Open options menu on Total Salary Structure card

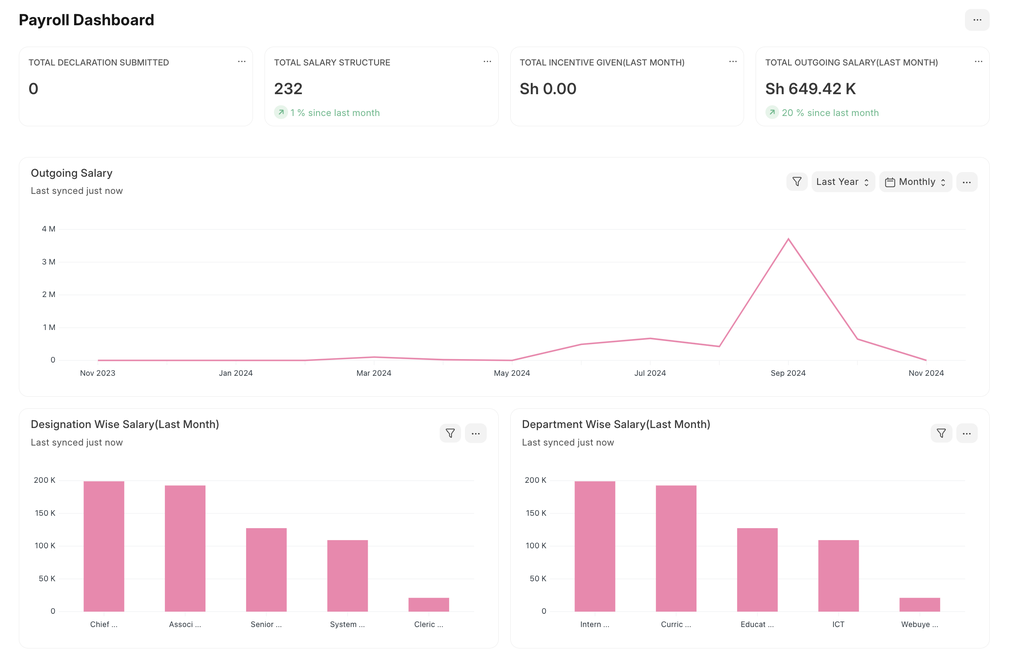[487, 61]
